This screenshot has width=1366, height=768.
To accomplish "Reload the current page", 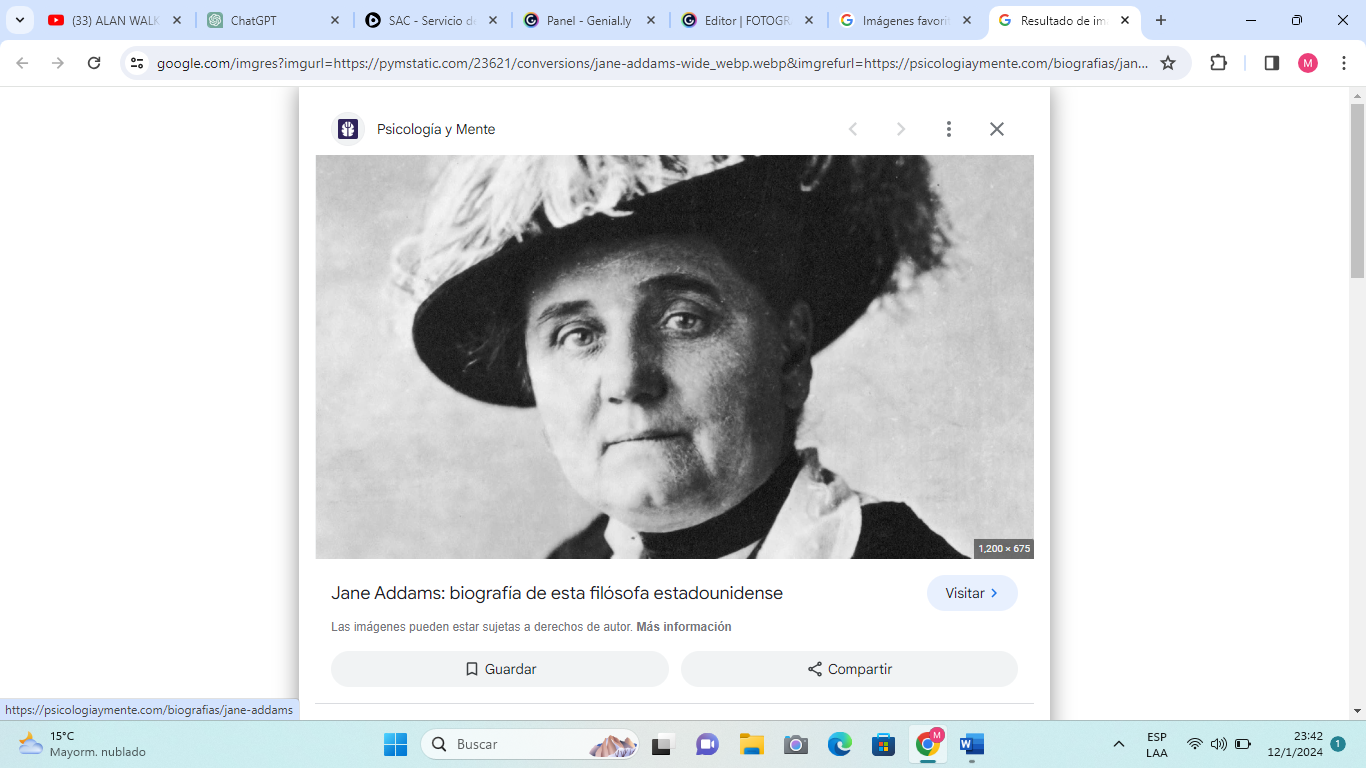I will click(x=94, y=63).
